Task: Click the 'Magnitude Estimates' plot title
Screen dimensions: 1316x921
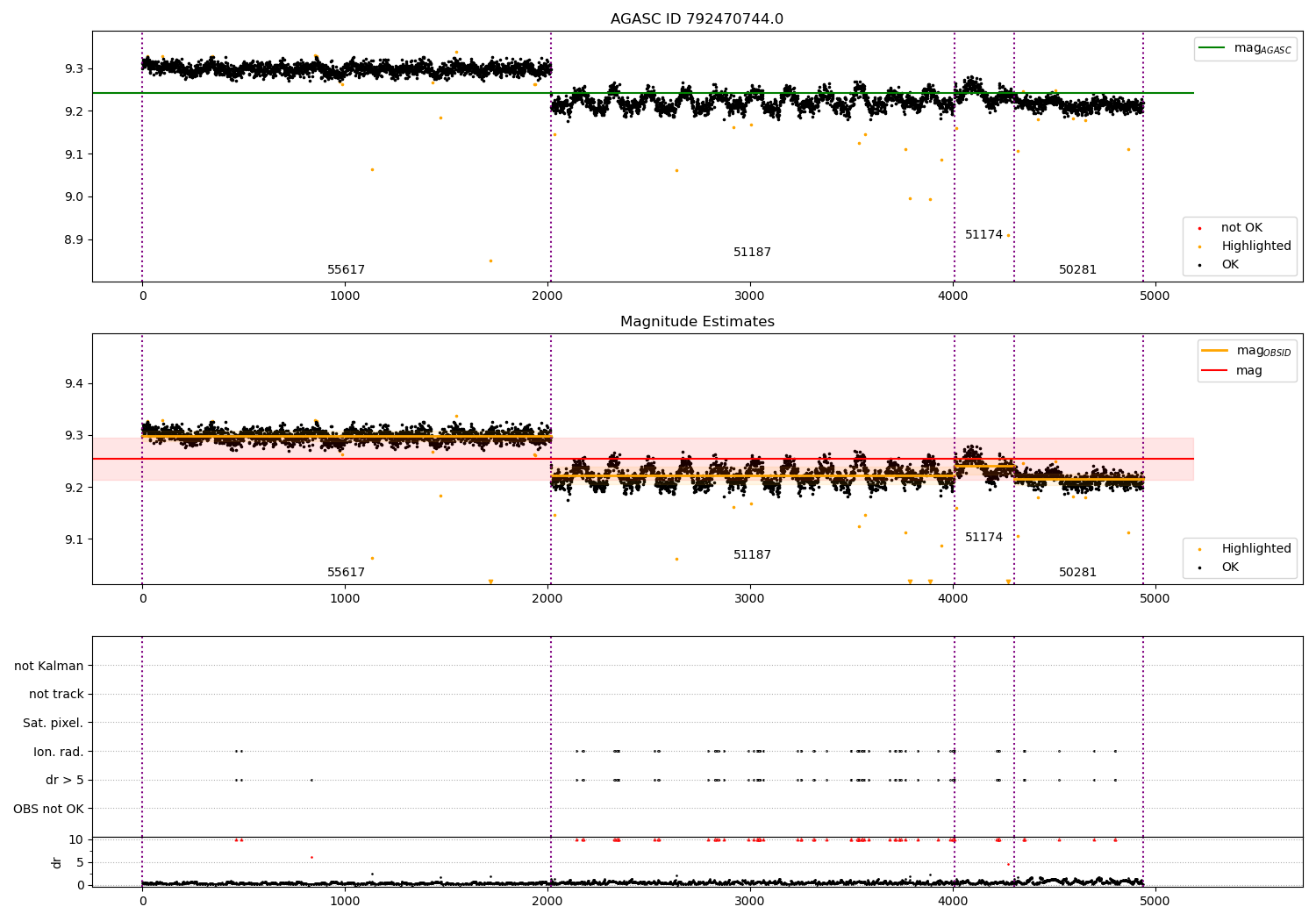Action: (697, 322)
